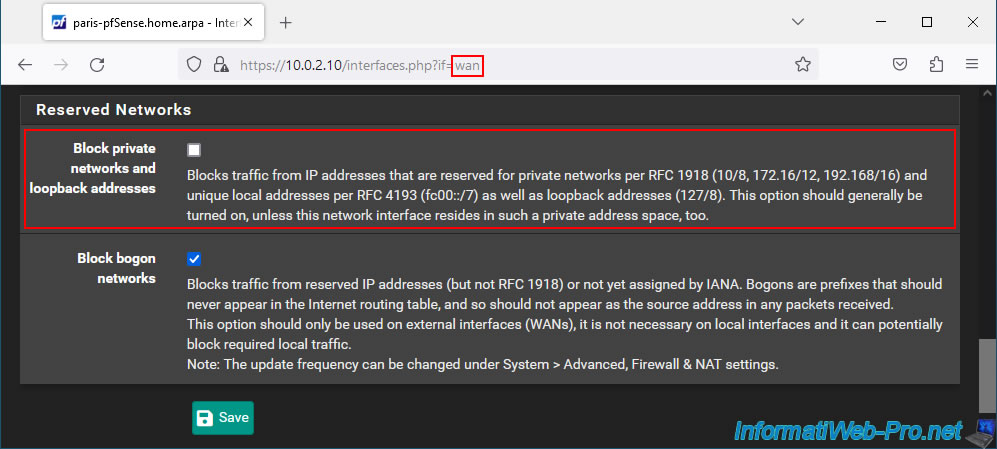Open the Firefox hamburger menu
Viewport: 997px width, 449px height.
tap(972, 64)
